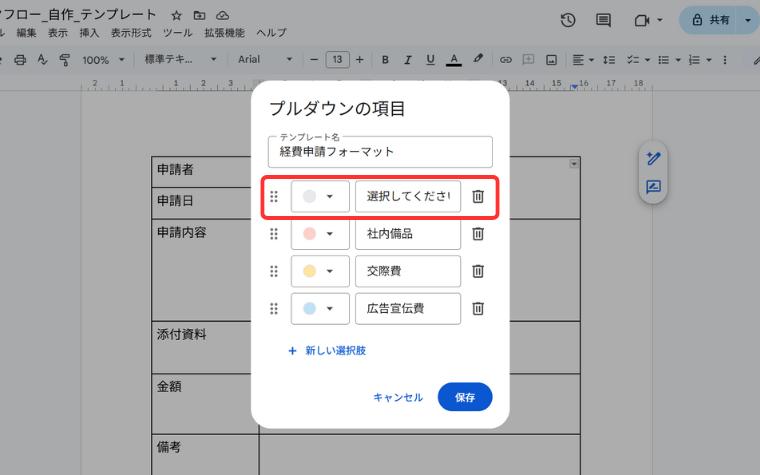760x475 pixels.
Task: Open the 表示形式 menu
Action: 131,33
